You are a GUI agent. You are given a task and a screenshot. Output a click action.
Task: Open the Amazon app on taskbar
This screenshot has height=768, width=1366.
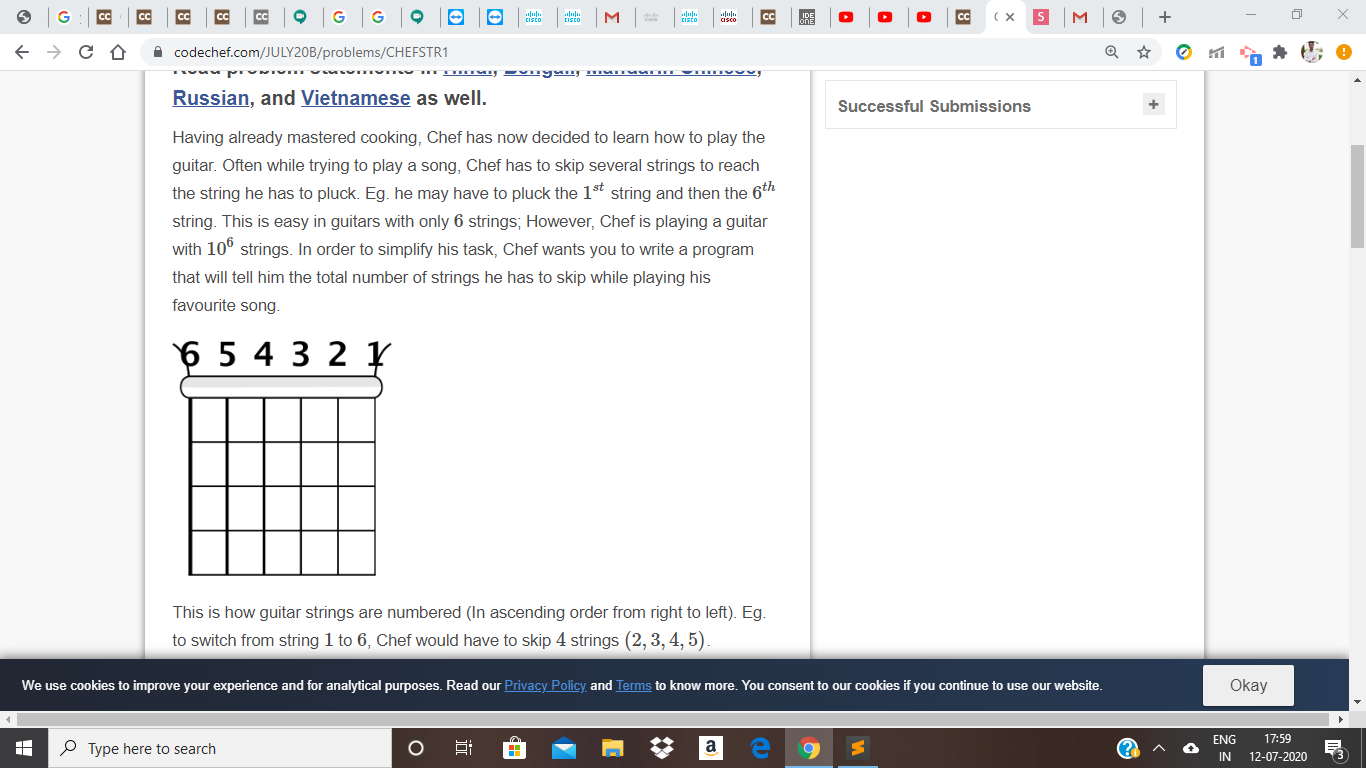711,748
